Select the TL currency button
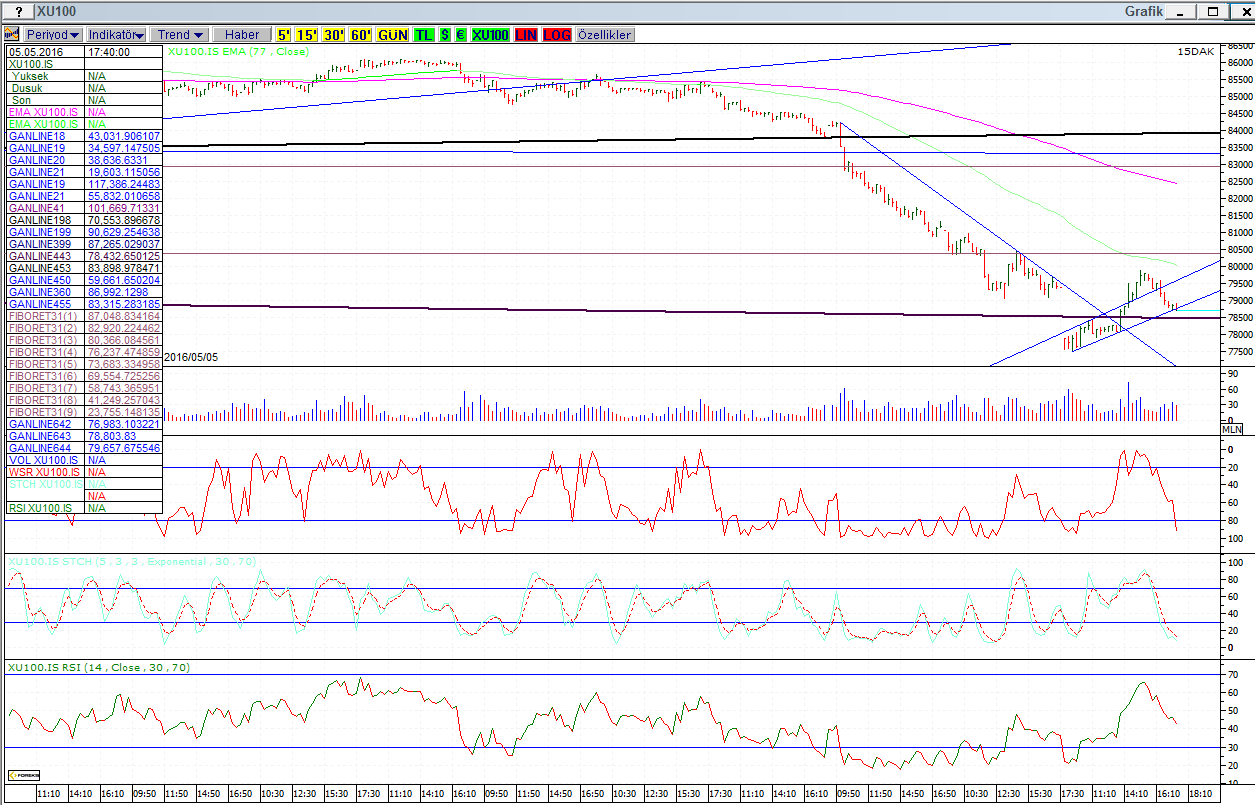Viewport: 1255px width, 805px height. pyautogui.click(x=424, y=34)
